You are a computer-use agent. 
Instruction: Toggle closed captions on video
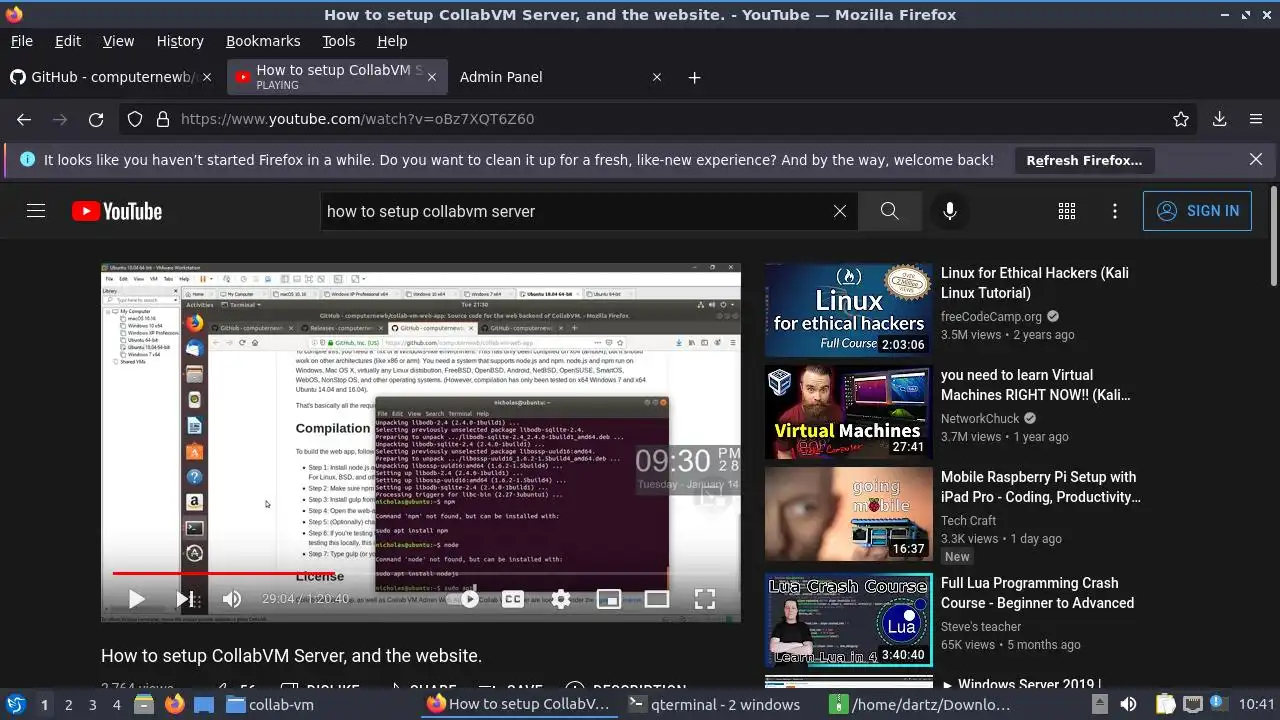pyautogui.click(x=513, y=599)
